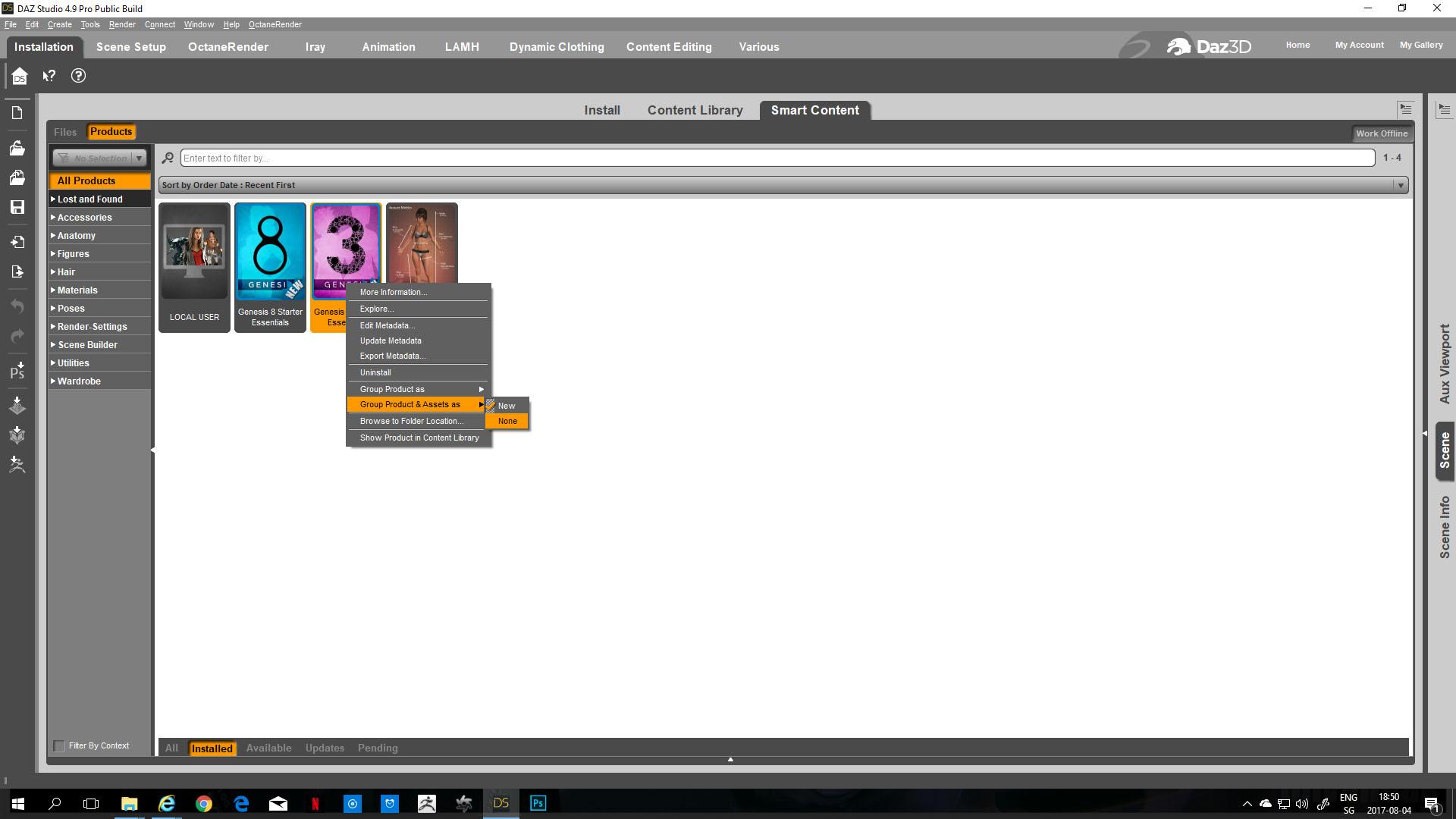Click the Photoshop bridge Ps icon
1456x819 pixels.
point(17,371)
